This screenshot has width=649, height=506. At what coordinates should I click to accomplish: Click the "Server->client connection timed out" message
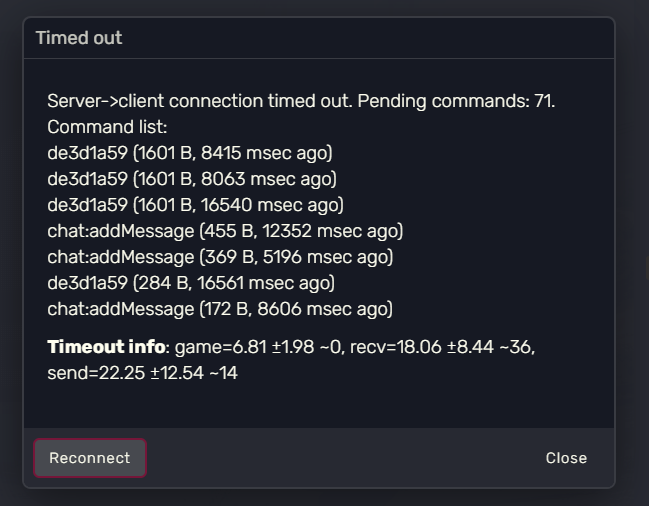[200, 101]
